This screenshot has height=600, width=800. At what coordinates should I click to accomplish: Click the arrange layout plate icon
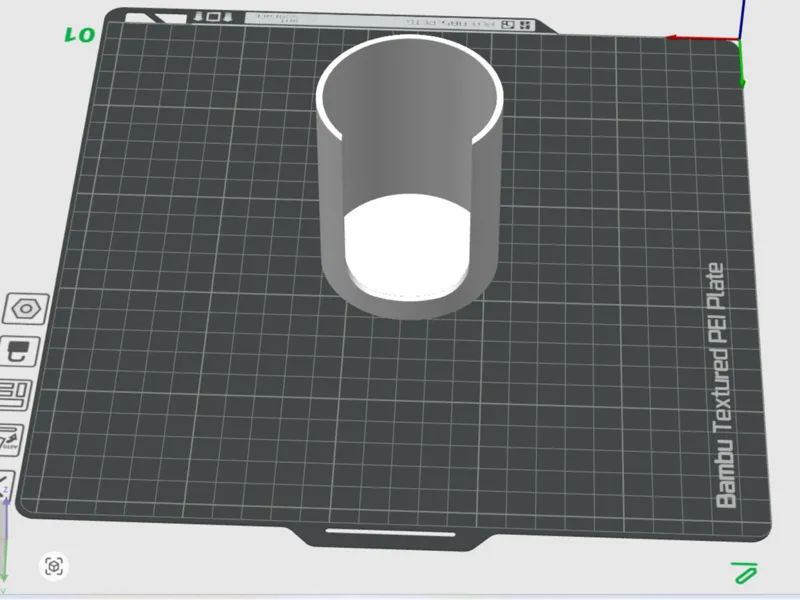(14, 395)
